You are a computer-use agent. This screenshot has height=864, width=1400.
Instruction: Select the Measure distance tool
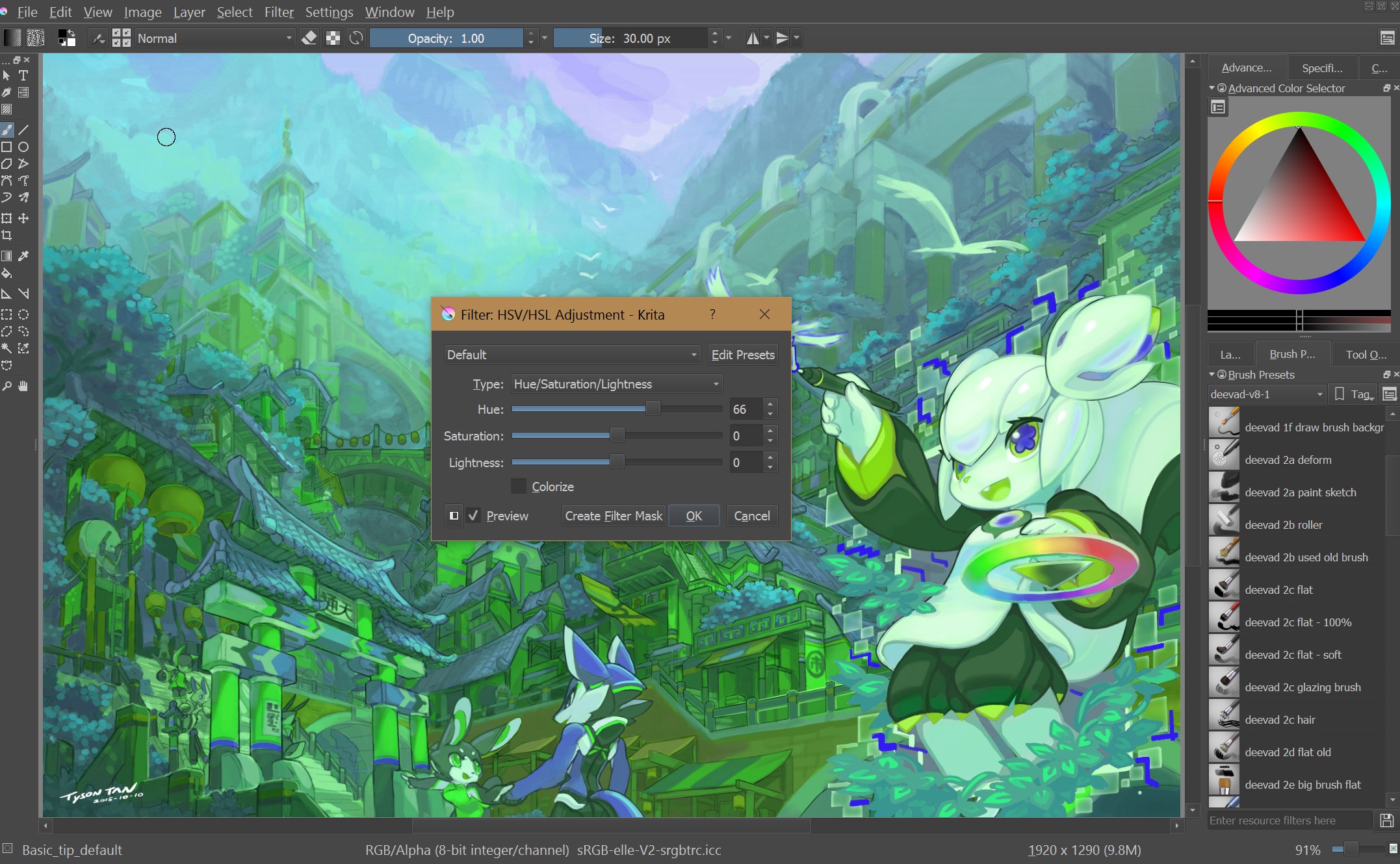tap(23, 294)
